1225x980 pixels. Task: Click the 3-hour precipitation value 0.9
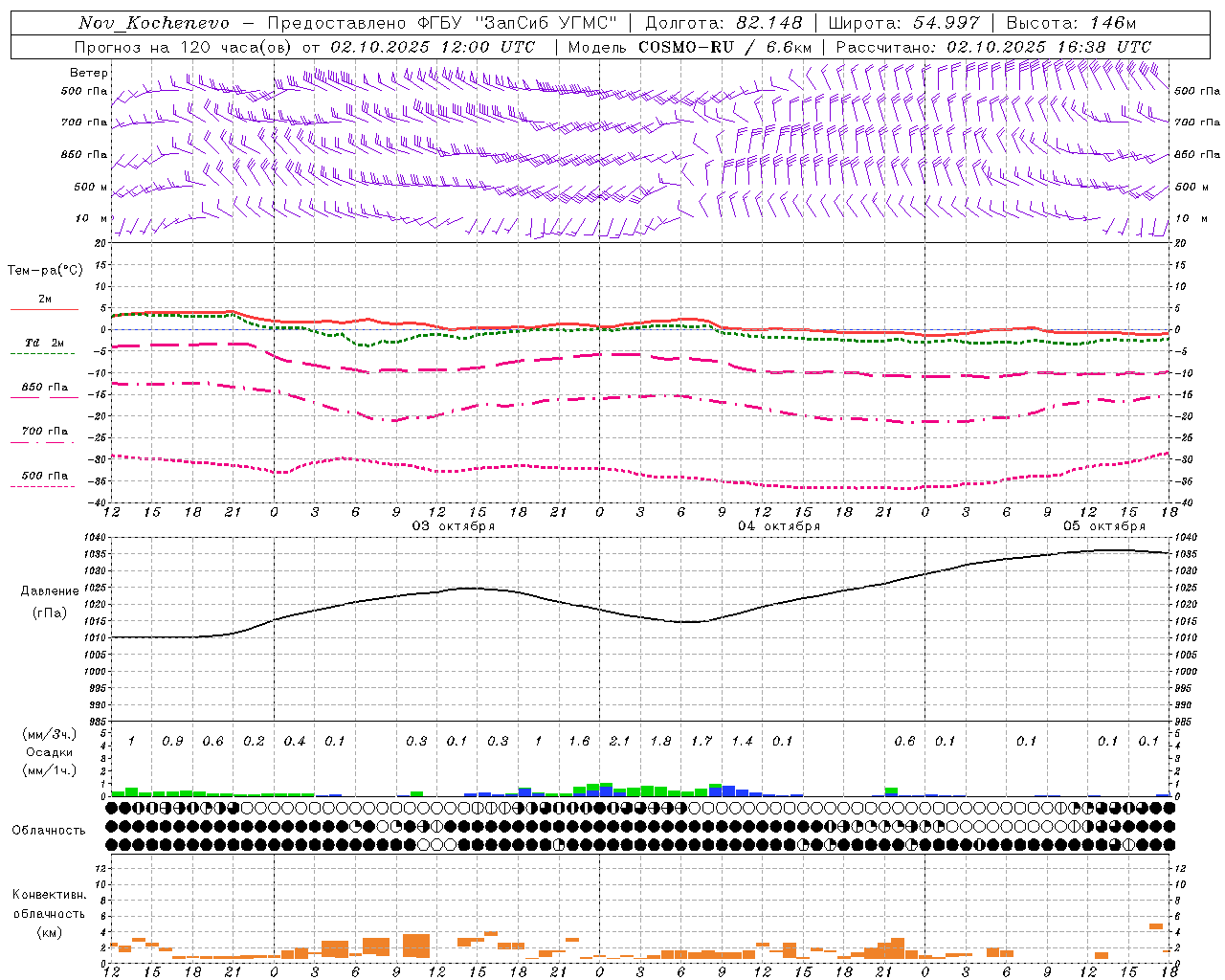coord(172,742)
